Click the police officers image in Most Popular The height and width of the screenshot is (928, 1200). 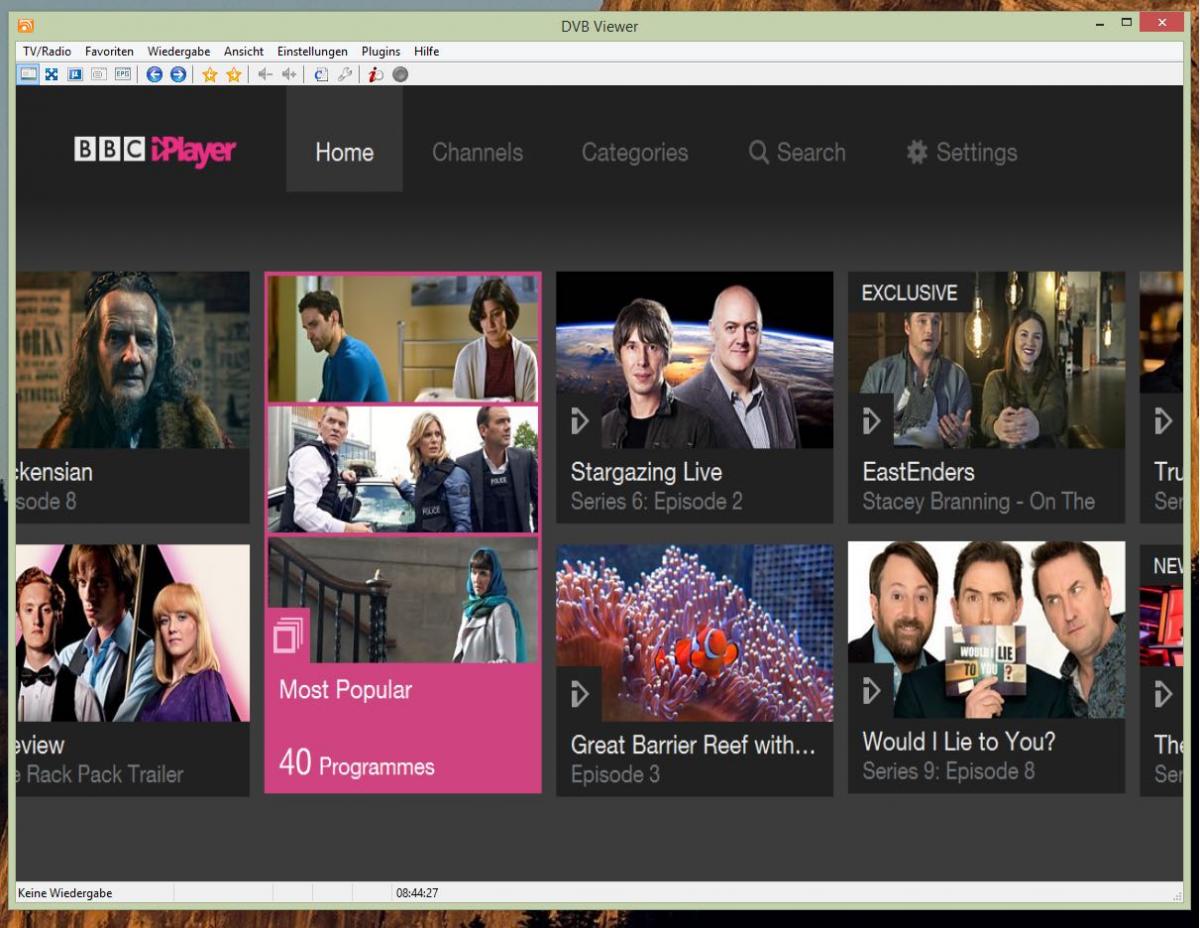click(403, 469)
